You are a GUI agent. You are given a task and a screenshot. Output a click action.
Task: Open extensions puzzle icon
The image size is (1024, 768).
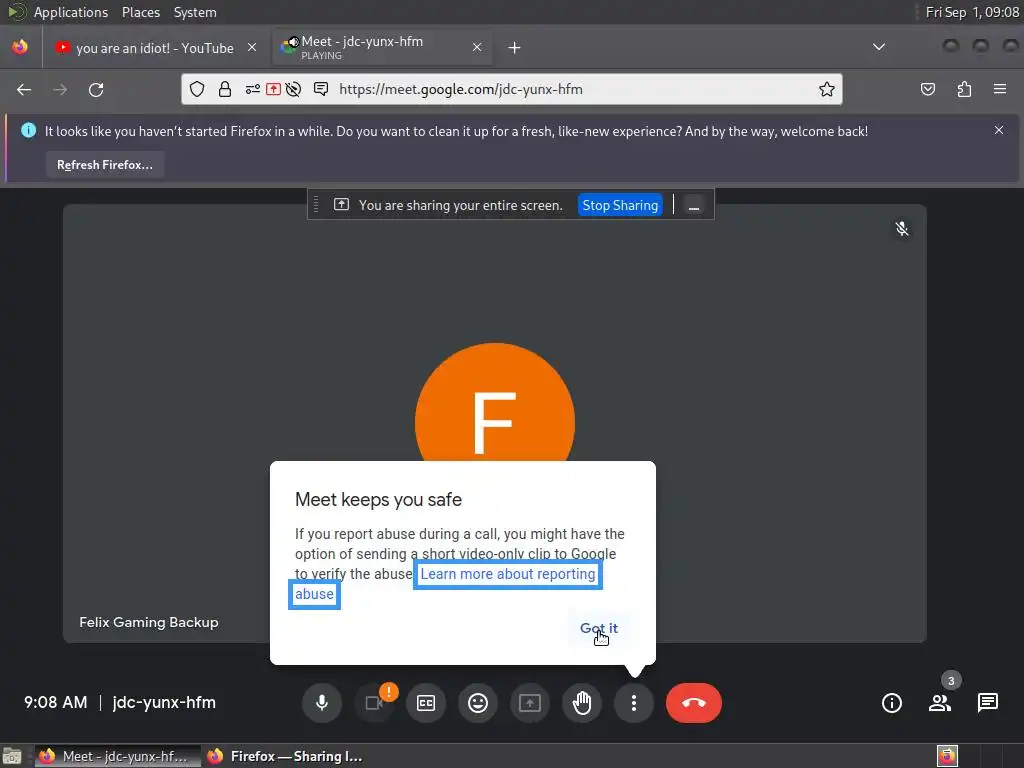pos(964,89)
